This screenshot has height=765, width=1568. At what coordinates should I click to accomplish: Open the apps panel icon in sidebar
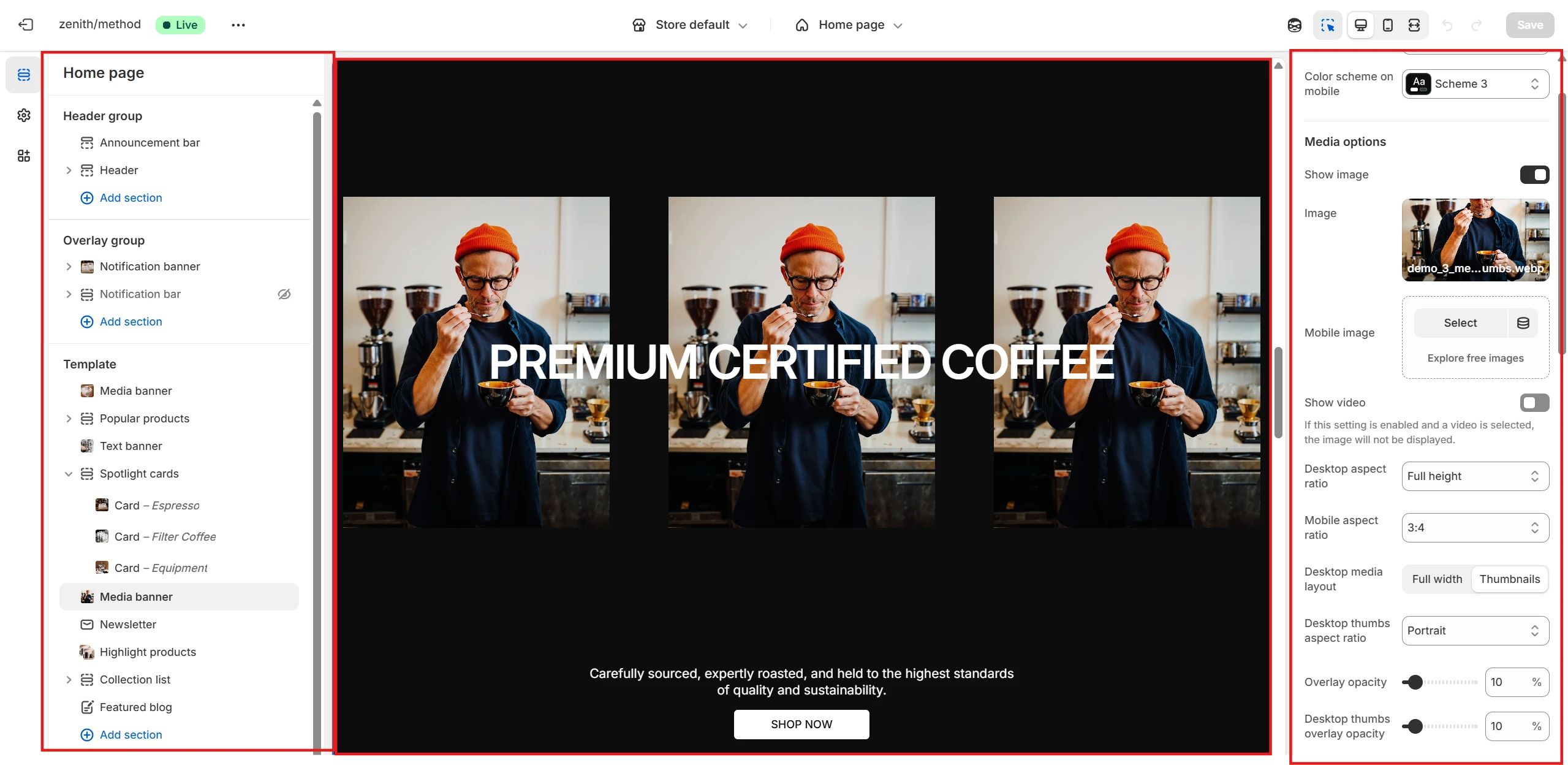click(x=24, y=156)
